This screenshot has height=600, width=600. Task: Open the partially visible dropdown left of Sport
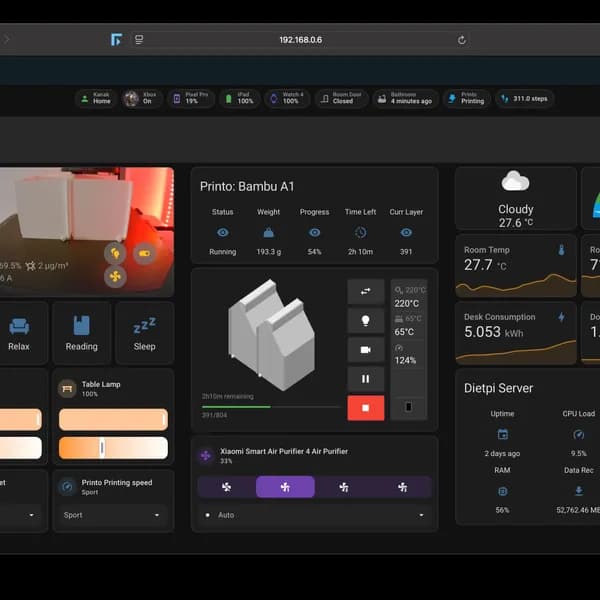(x=21, y=515)
